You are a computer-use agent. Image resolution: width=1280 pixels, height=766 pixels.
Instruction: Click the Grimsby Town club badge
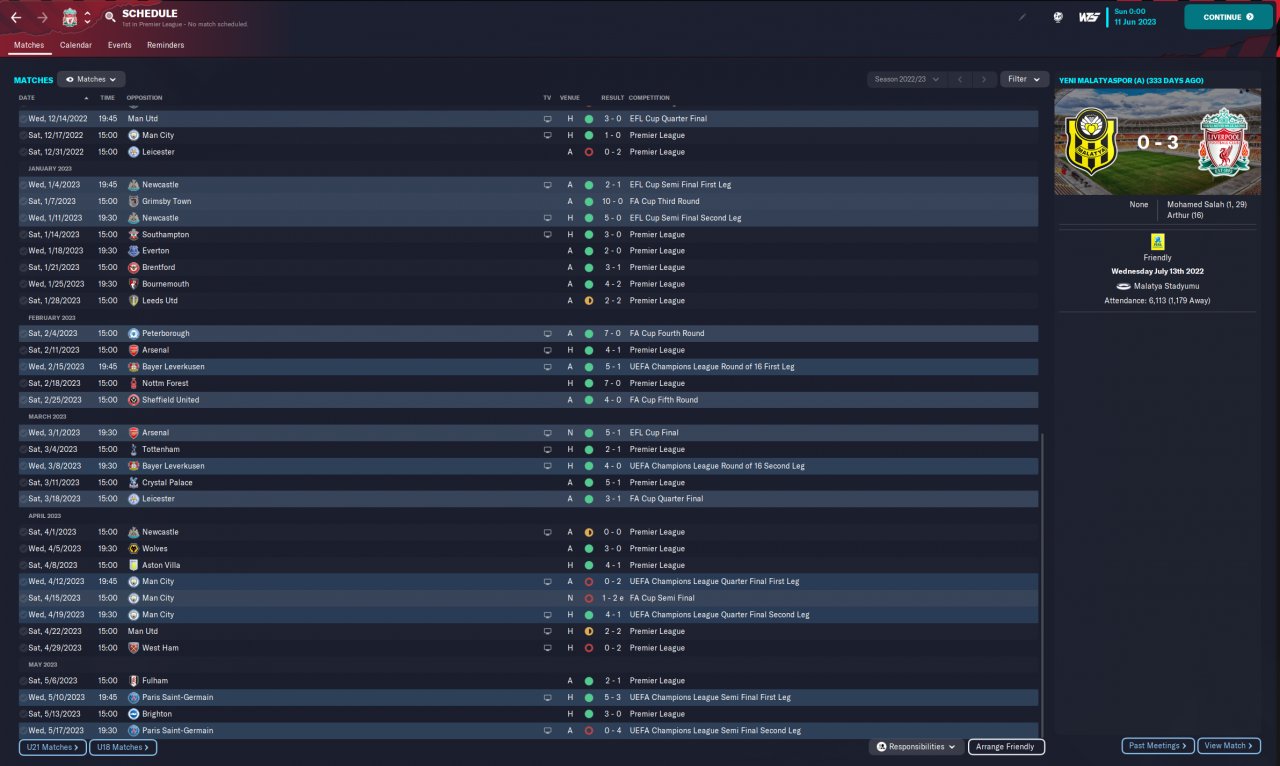134,201
